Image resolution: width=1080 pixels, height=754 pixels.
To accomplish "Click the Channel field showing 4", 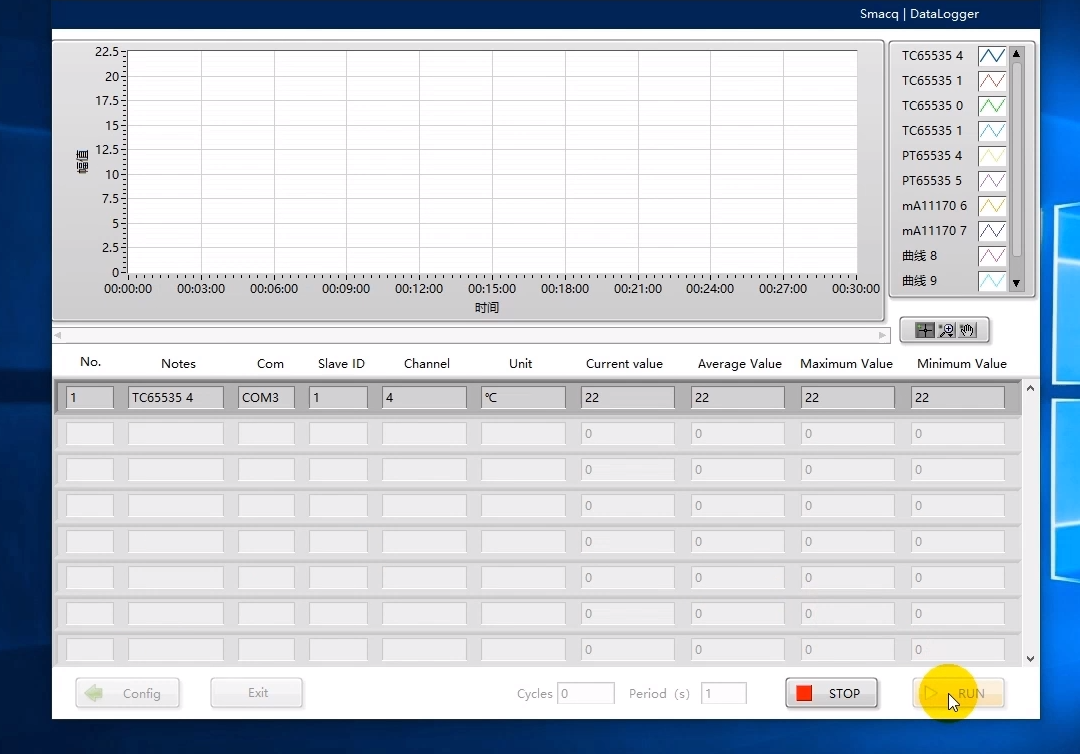I will tap(424, 397).
